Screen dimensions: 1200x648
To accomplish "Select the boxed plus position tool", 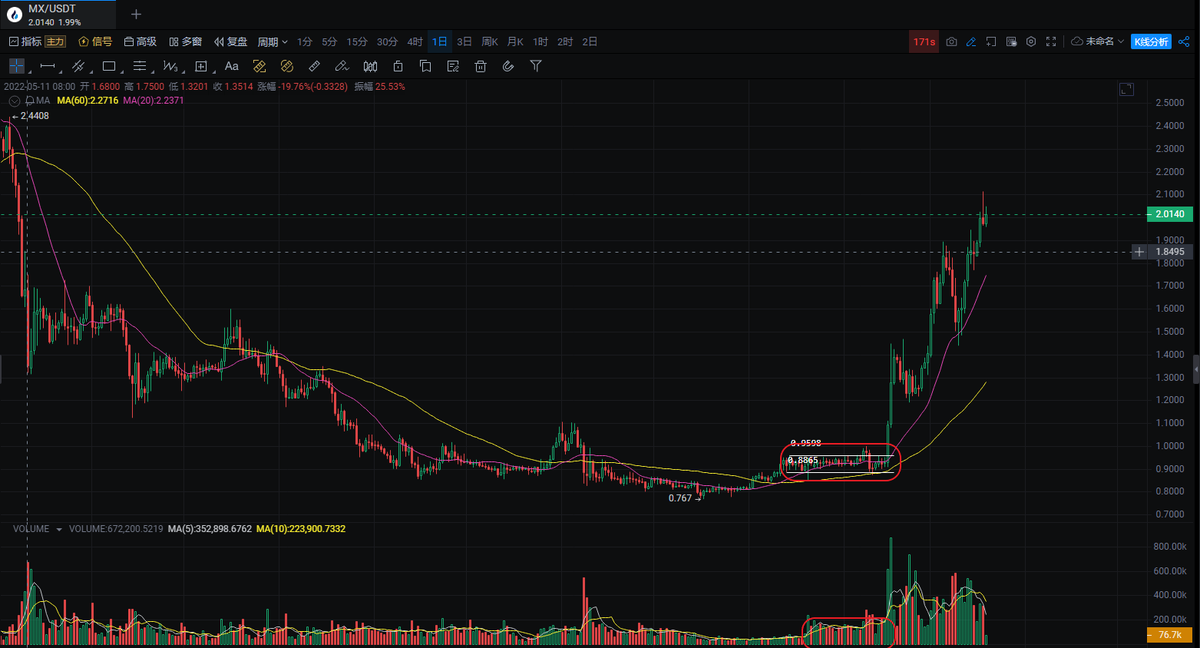I will [x=201, y=66].
